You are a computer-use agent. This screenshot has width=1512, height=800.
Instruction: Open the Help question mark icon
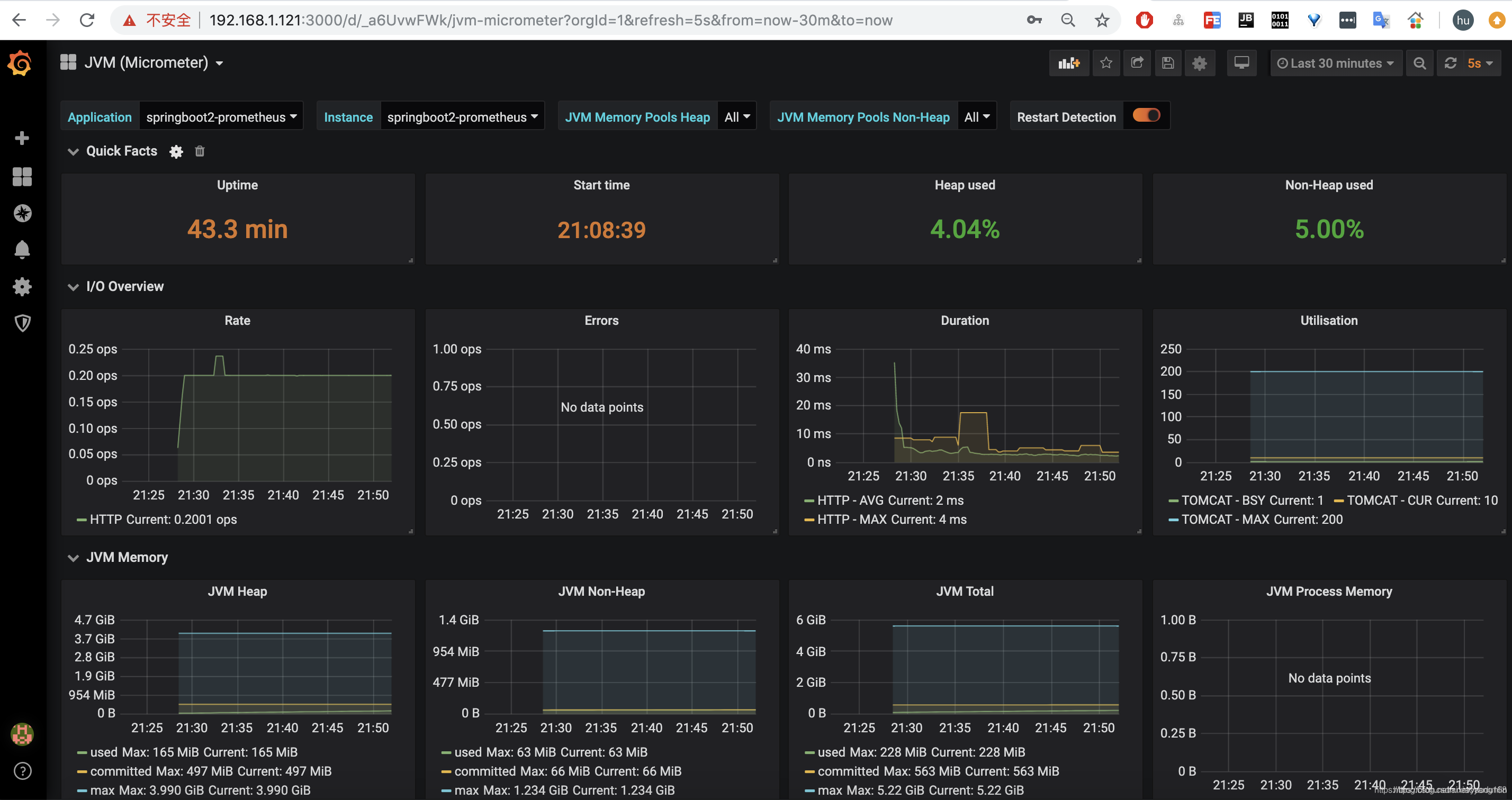22,771
